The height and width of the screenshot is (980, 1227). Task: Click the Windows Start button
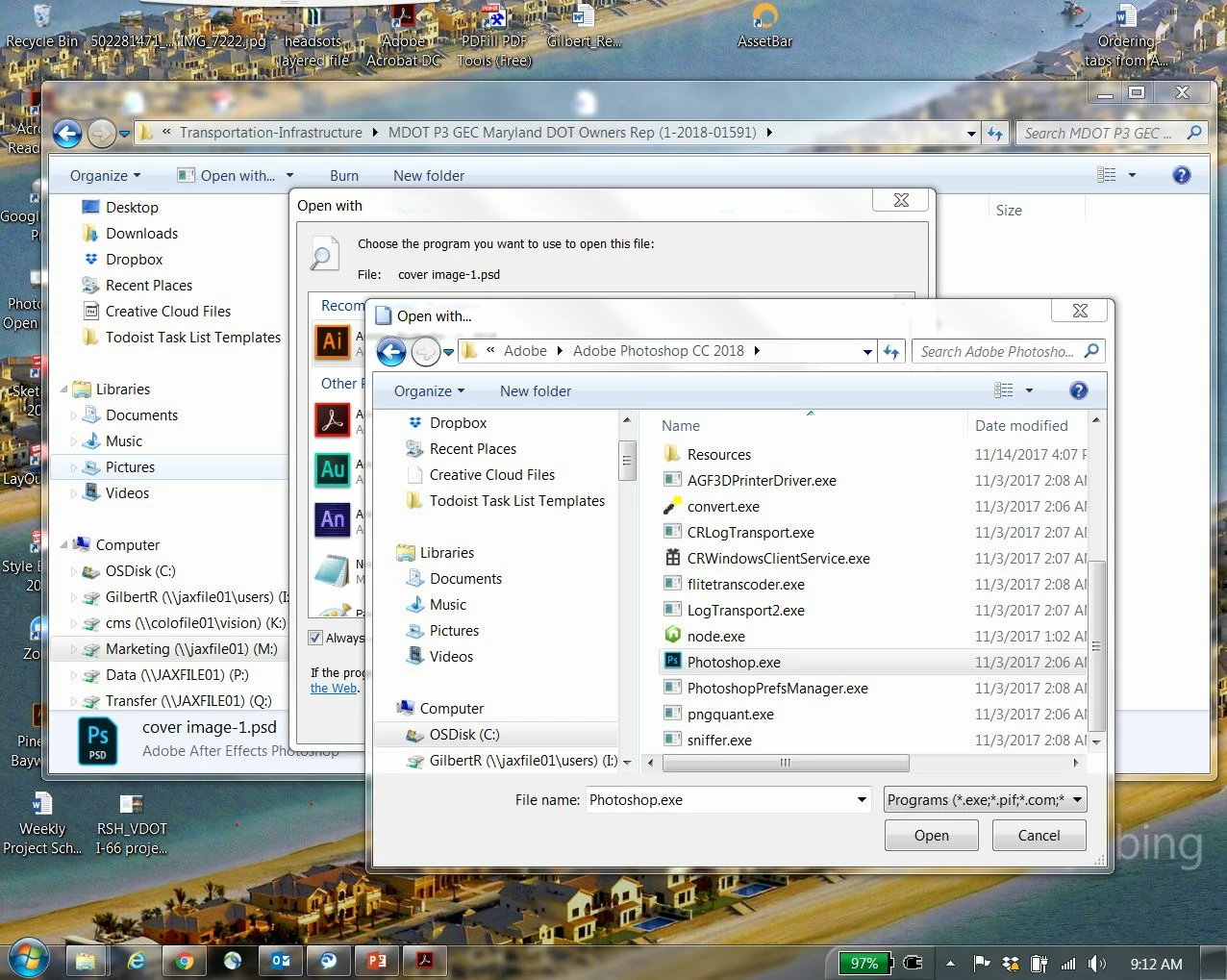[x=28, y=960]
